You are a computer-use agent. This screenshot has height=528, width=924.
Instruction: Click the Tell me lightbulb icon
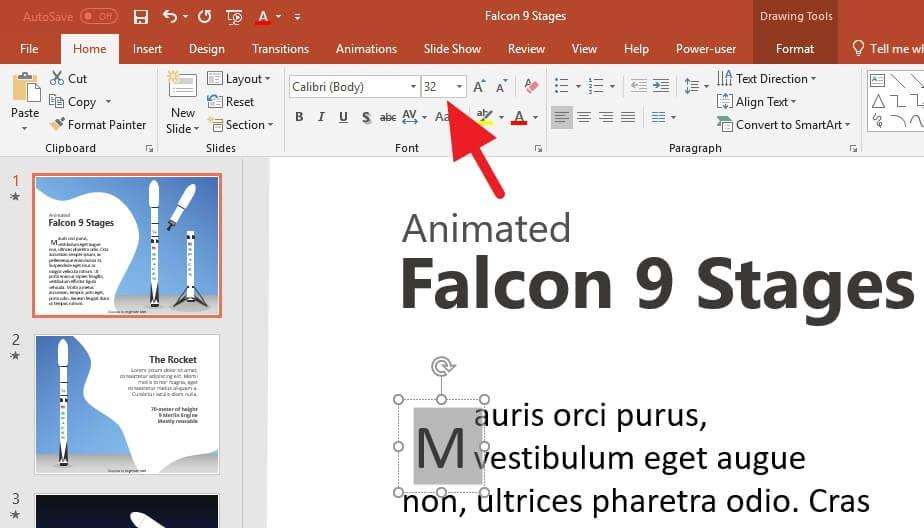858,48
